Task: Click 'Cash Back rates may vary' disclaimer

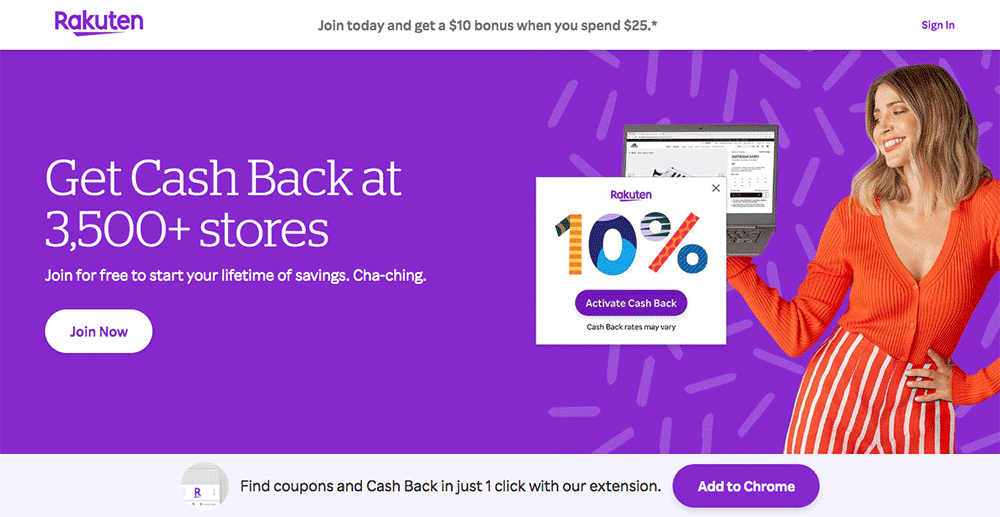Action: coord(631,327)
